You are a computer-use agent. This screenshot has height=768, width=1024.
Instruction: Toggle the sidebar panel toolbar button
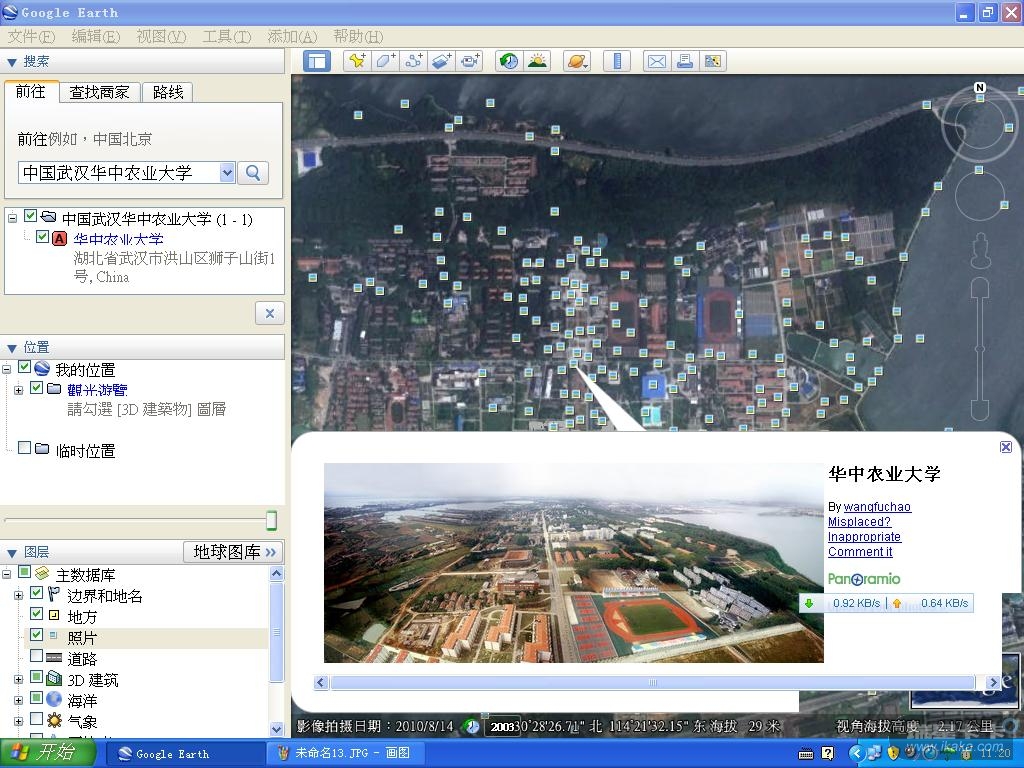click(317, 61)
